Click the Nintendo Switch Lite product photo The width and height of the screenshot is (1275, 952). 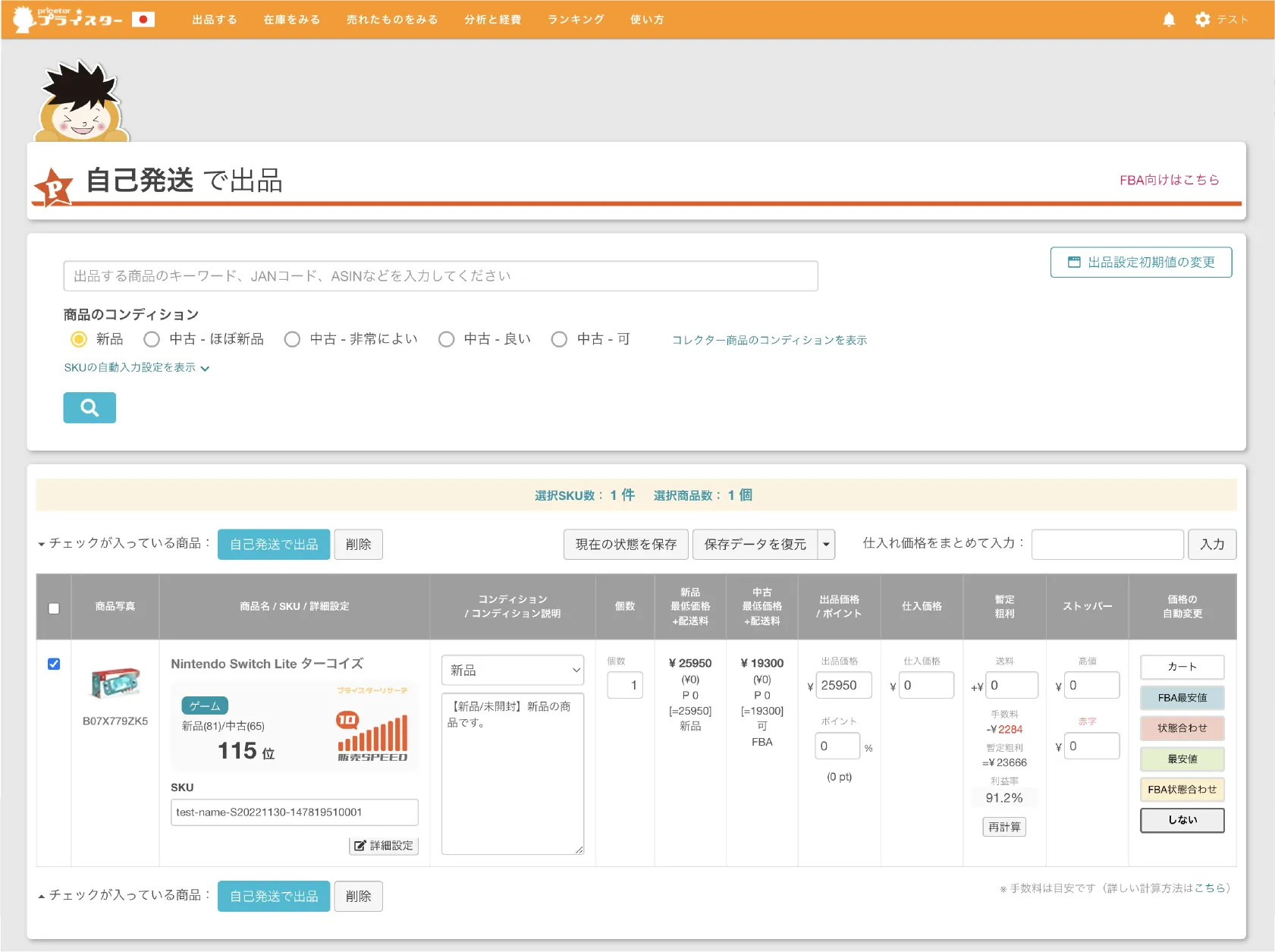115,683
